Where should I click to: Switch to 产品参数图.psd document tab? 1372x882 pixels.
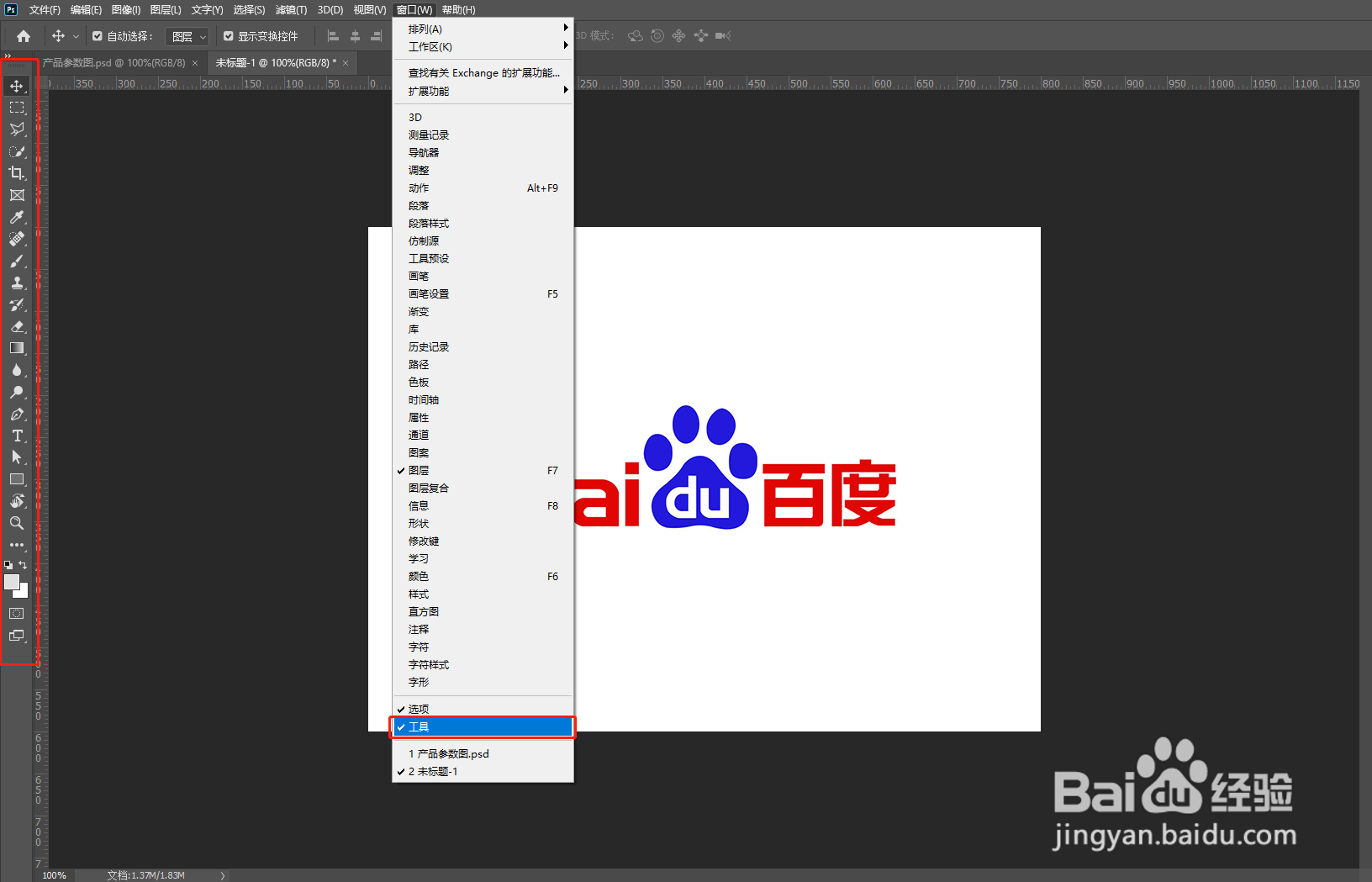(113, 63)
